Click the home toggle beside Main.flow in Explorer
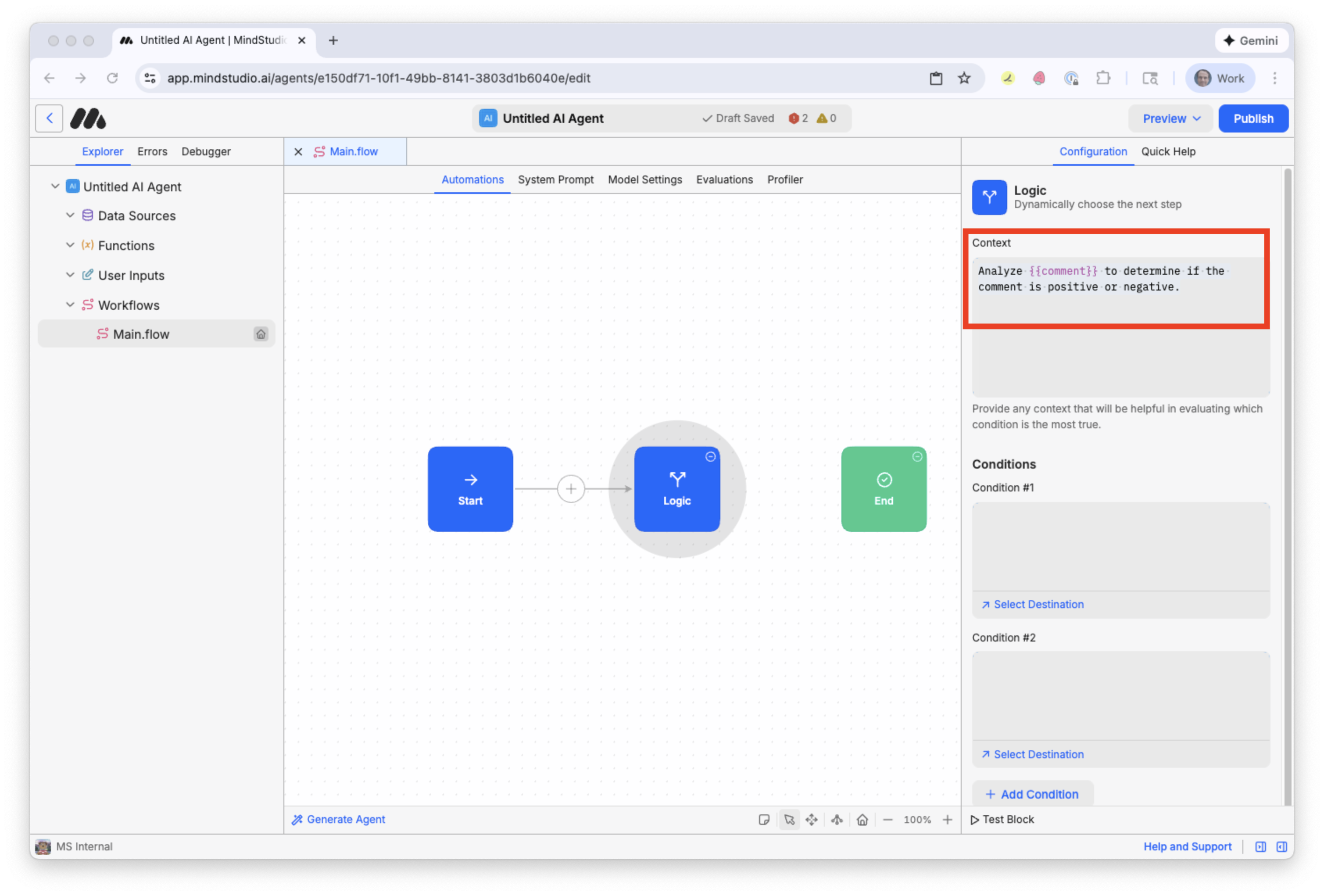1324x896 pixels. 261,334
